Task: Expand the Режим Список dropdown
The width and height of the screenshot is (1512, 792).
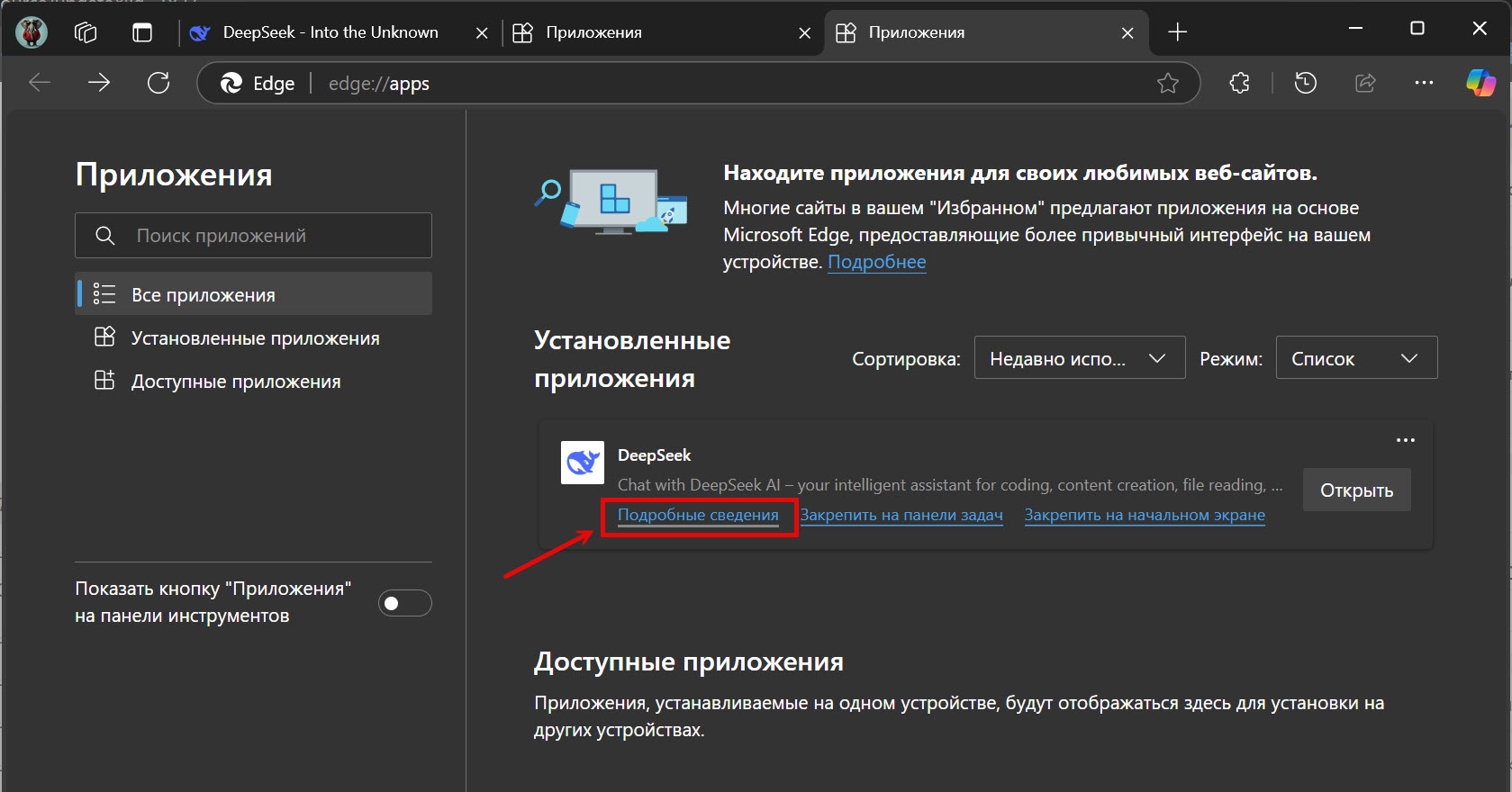Action: point(1356,358)
